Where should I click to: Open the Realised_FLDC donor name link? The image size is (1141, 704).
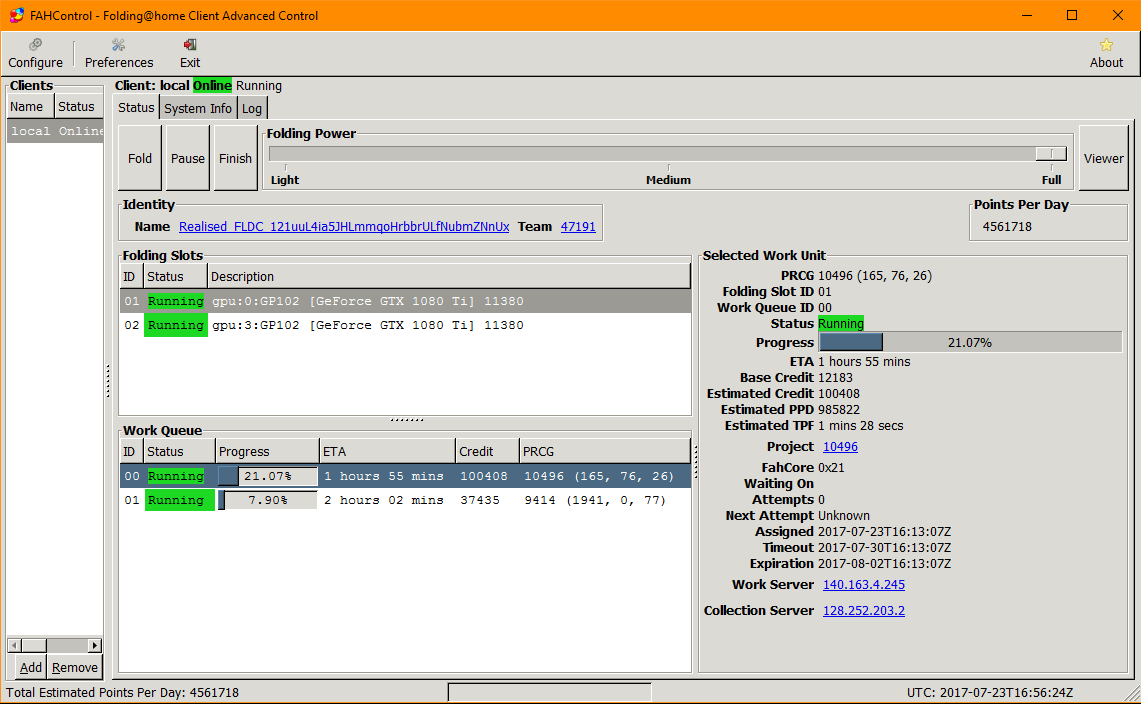tap(344, 226)
